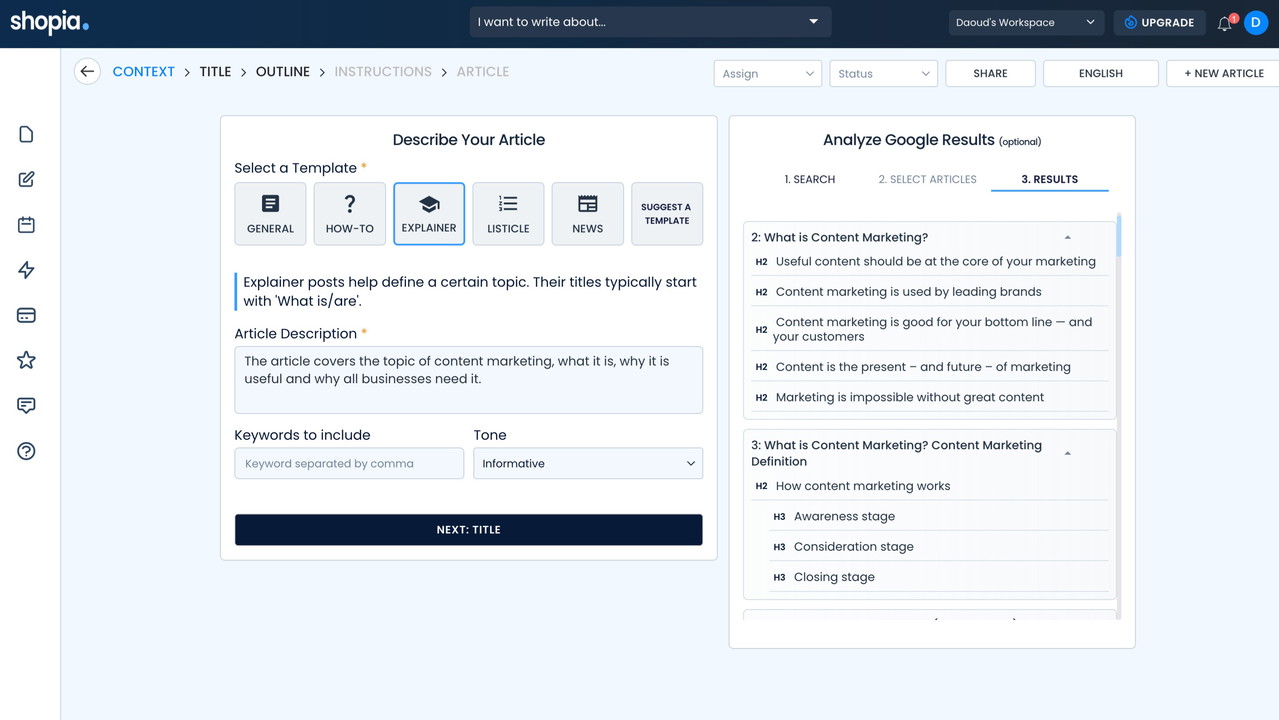The image size is (1279, 720).
Task: Click the Next: Title button
Action: pos(468,530)
